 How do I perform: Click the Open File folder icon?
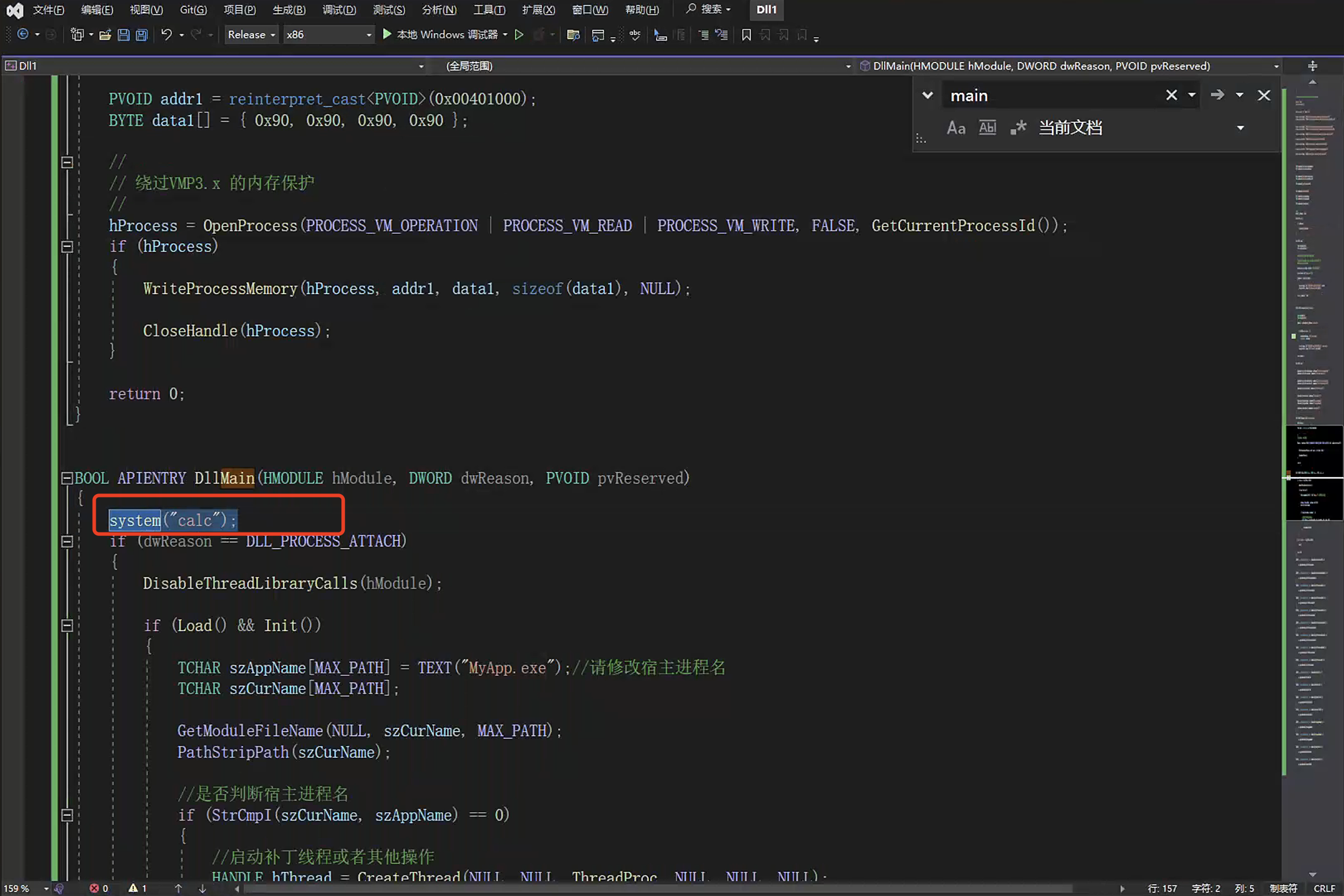click(x=105, y=35)
